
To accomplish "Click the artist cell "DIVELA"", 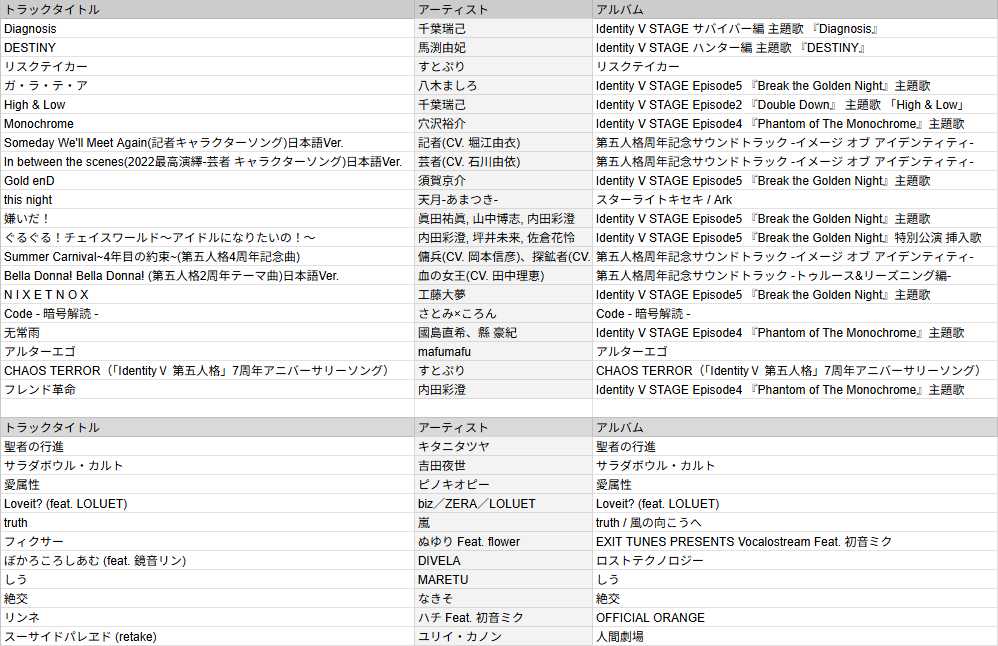I will [503, 561].
